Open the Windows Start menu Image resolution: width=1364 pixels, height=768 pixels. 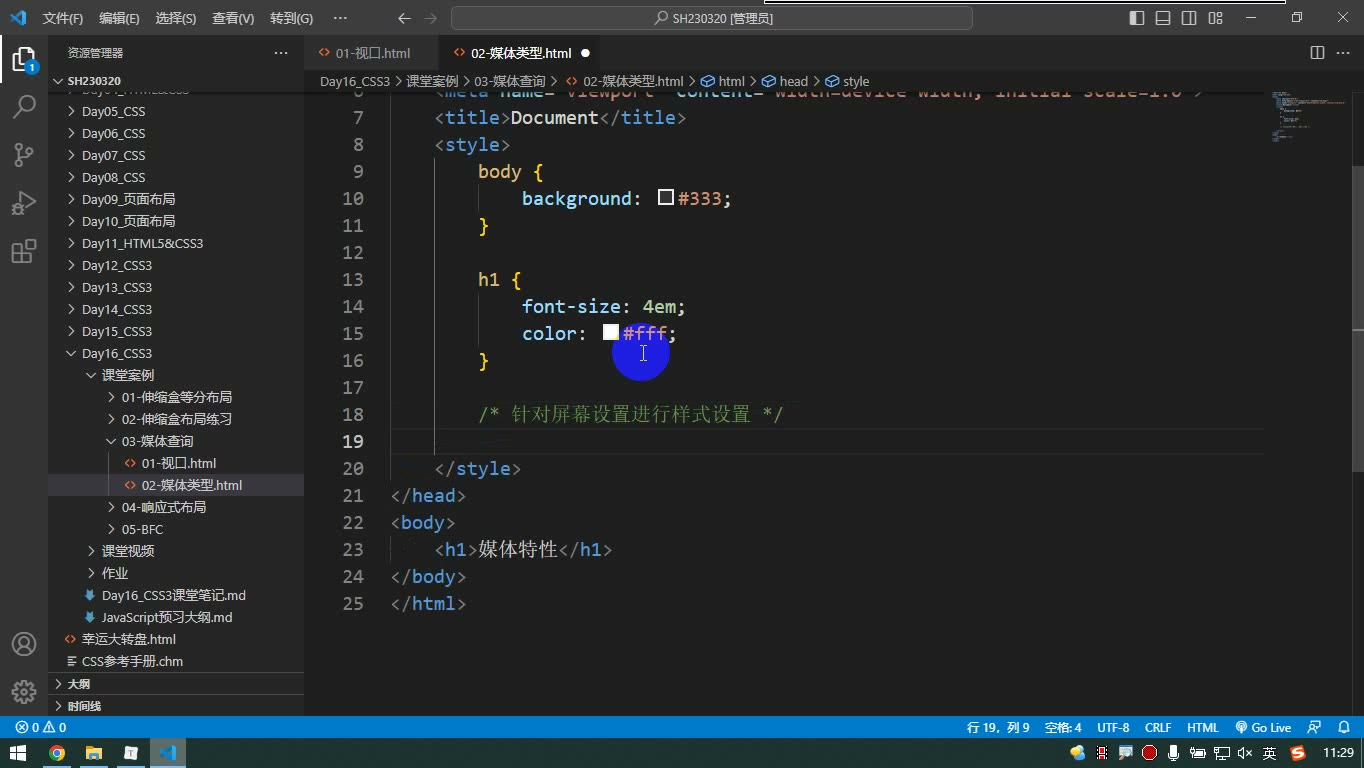(x=18, y=753)
